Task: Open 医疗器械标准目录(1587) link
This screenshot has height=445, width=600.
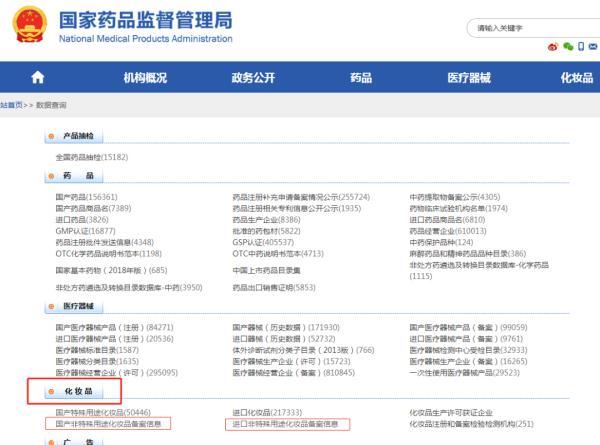Action: pyautogui.click(x=97, y=350)
